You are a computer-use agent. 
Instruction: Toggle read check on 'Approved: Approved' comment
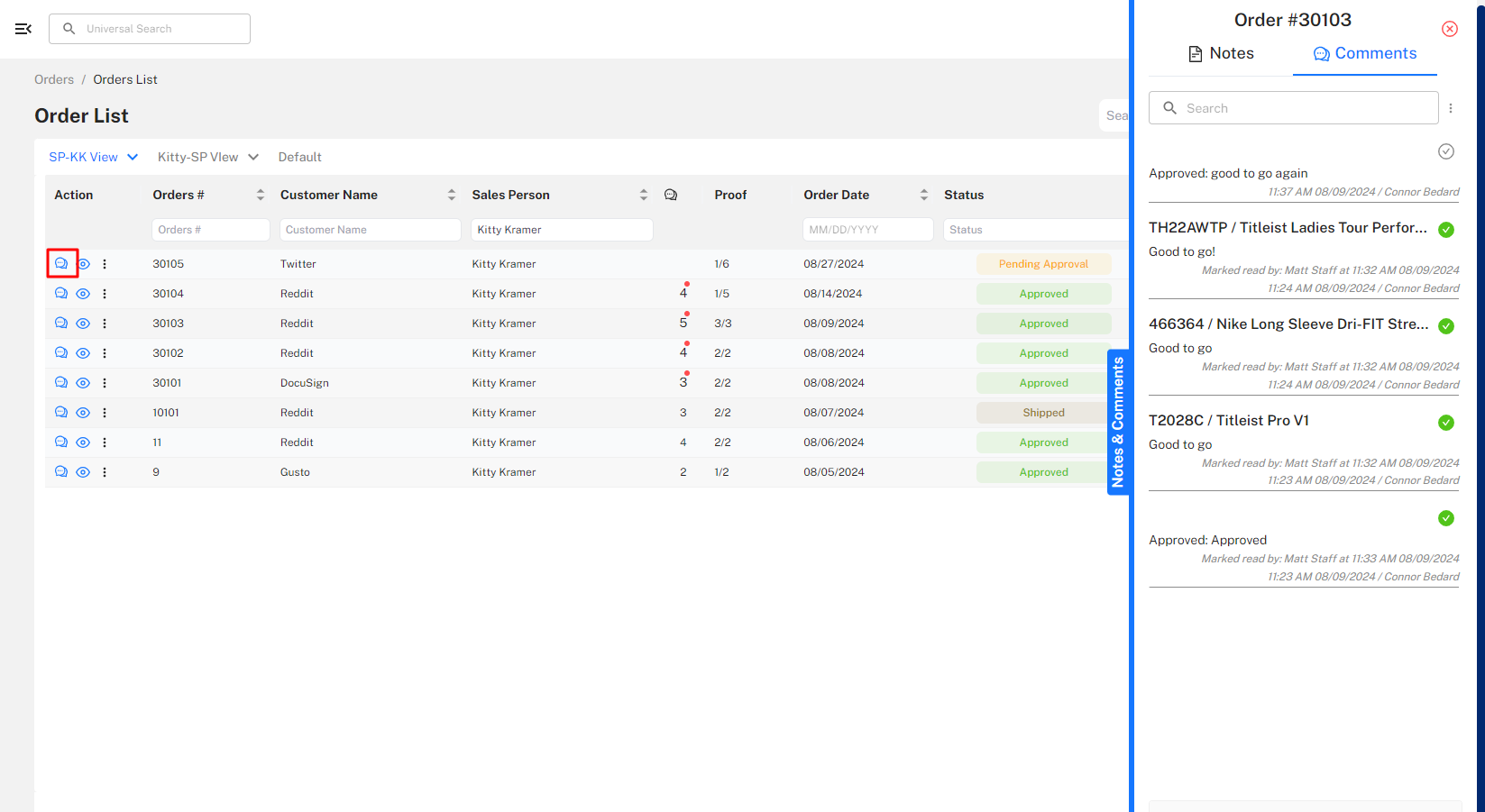click(1446, 518)
